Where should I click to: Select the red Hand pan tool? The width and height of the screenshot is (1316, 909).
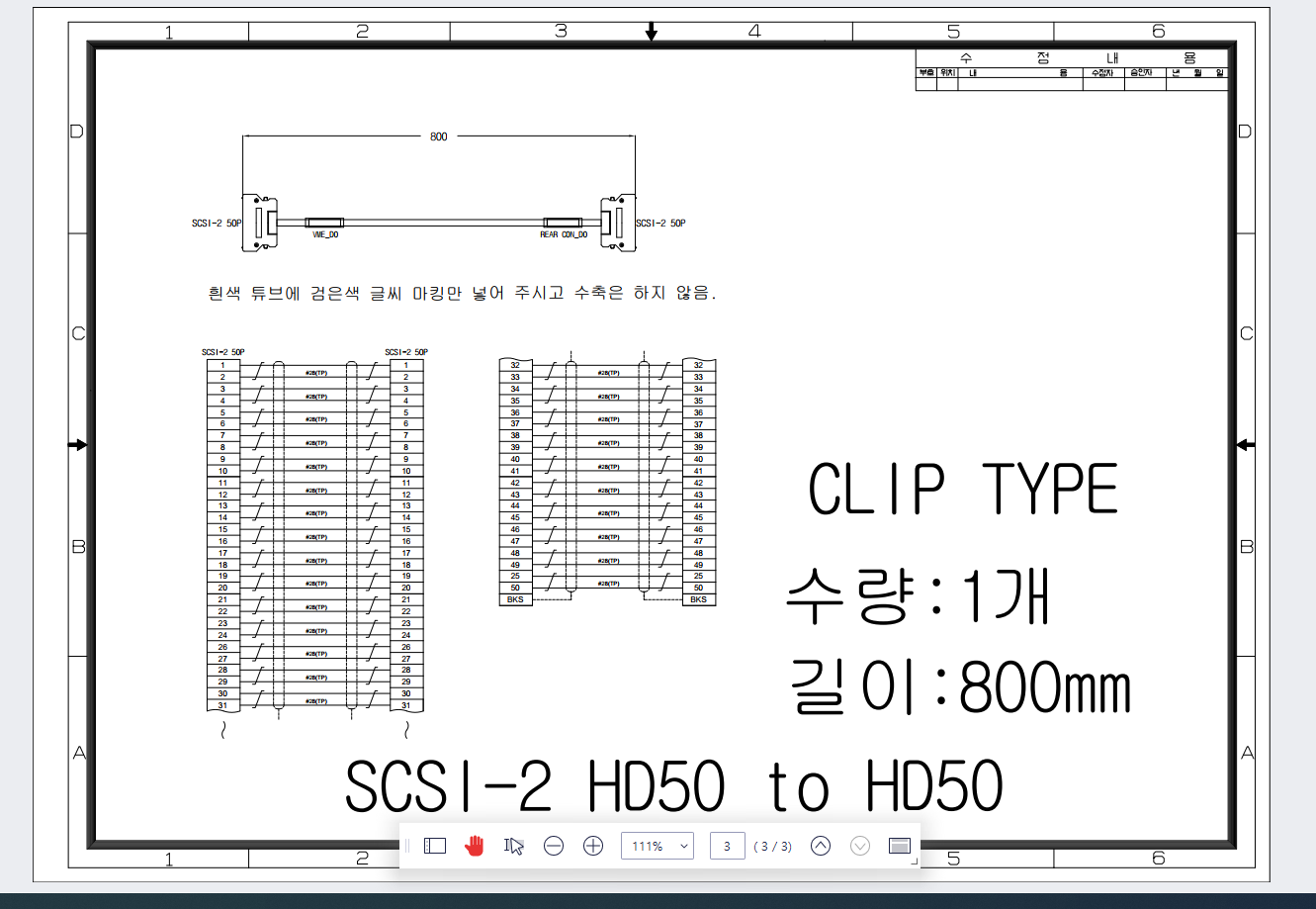point(475,846)
